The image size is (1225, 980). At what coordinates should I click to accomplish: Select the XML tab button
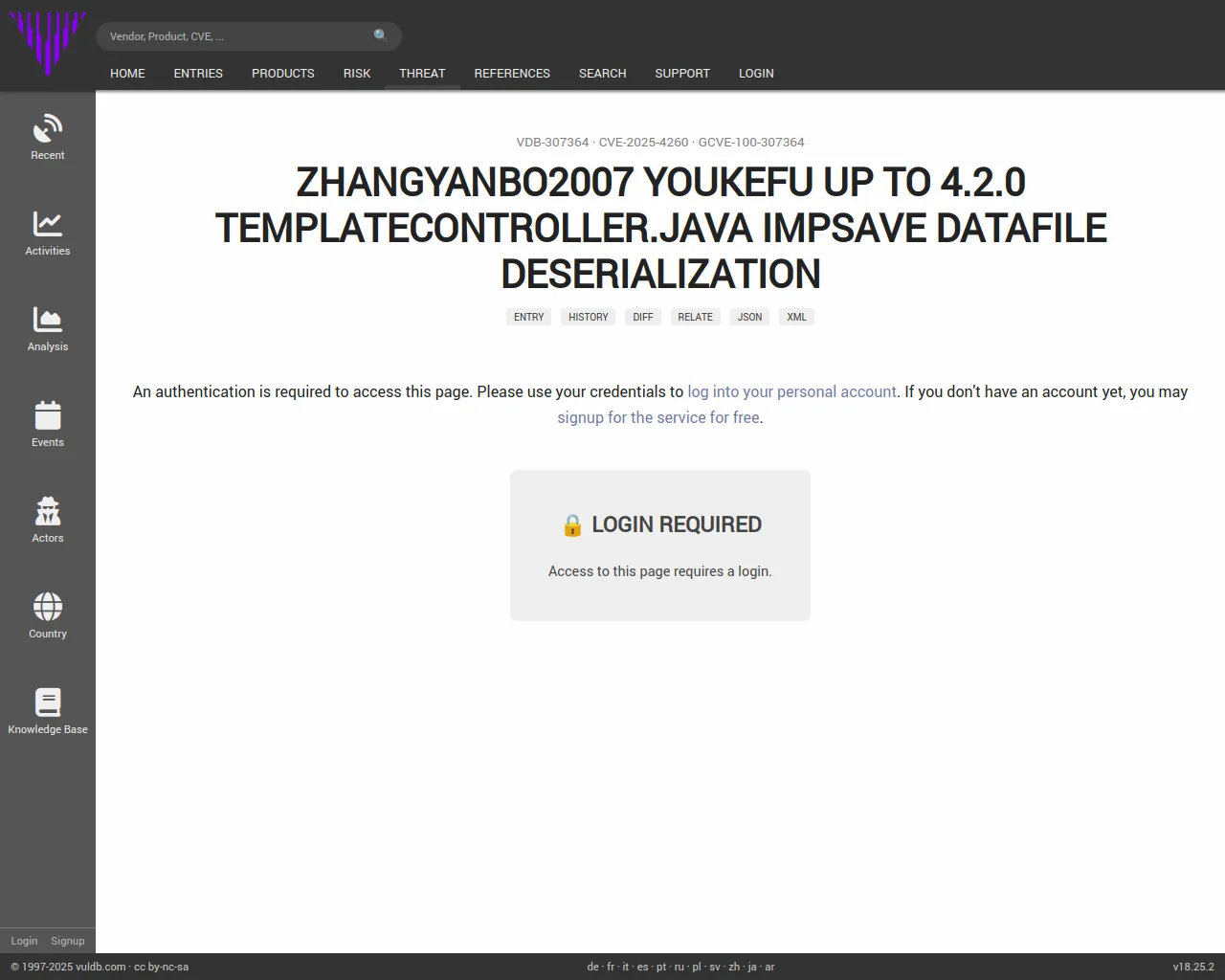point(796,317)
